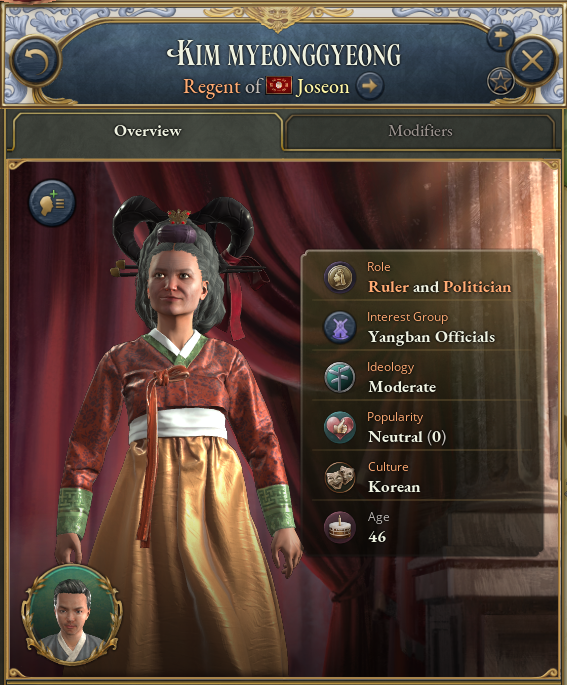The image size is (567, 685).
Task: Click the Culture masks icon
Action: [340, 477]
